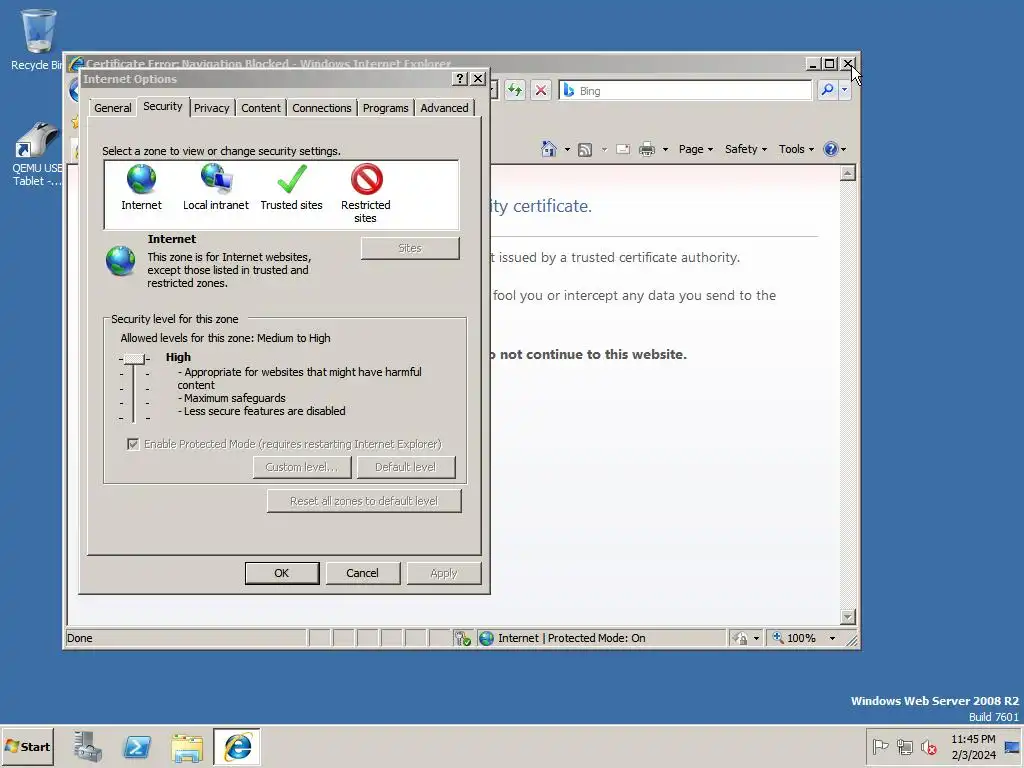Switch to the General tab

pyautogui.click(x=112, y=108)
